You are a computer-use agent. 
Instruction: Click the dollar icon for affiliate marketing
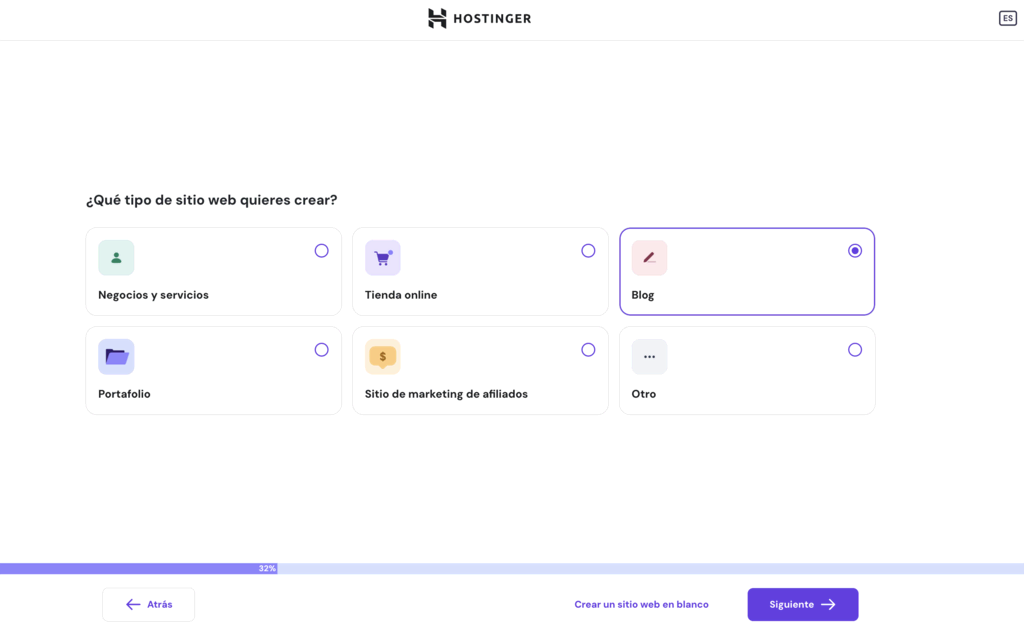click(x=382, y=357)
